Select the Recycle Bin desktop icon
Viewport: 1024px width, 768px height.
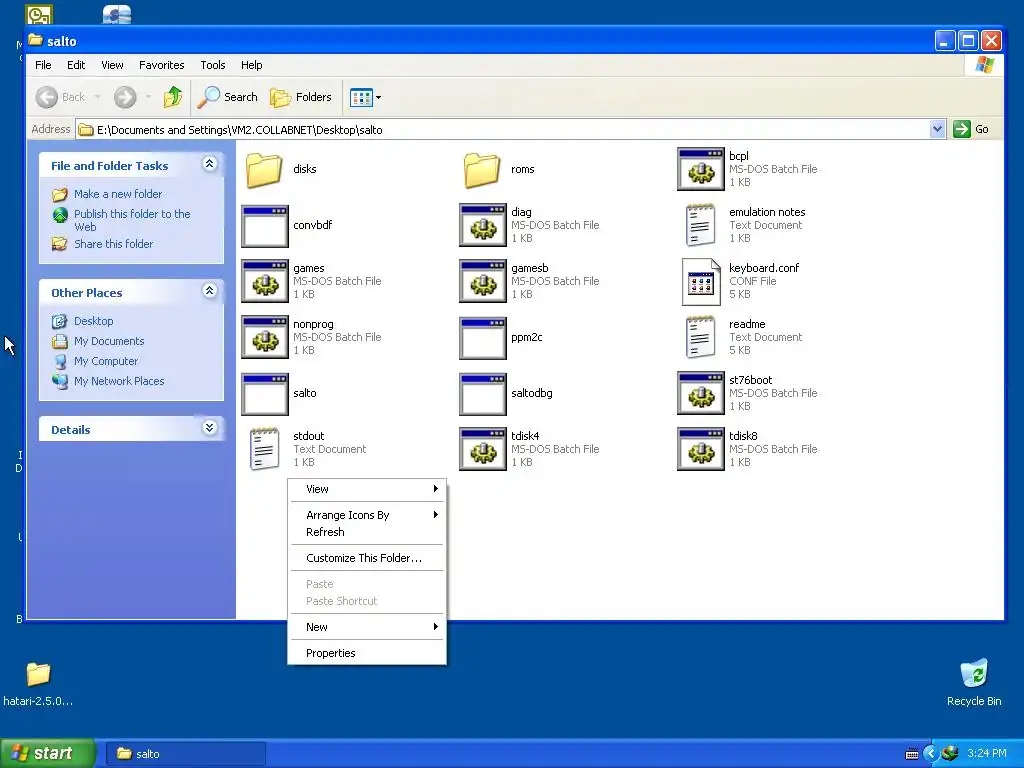[x=974, y=684]
